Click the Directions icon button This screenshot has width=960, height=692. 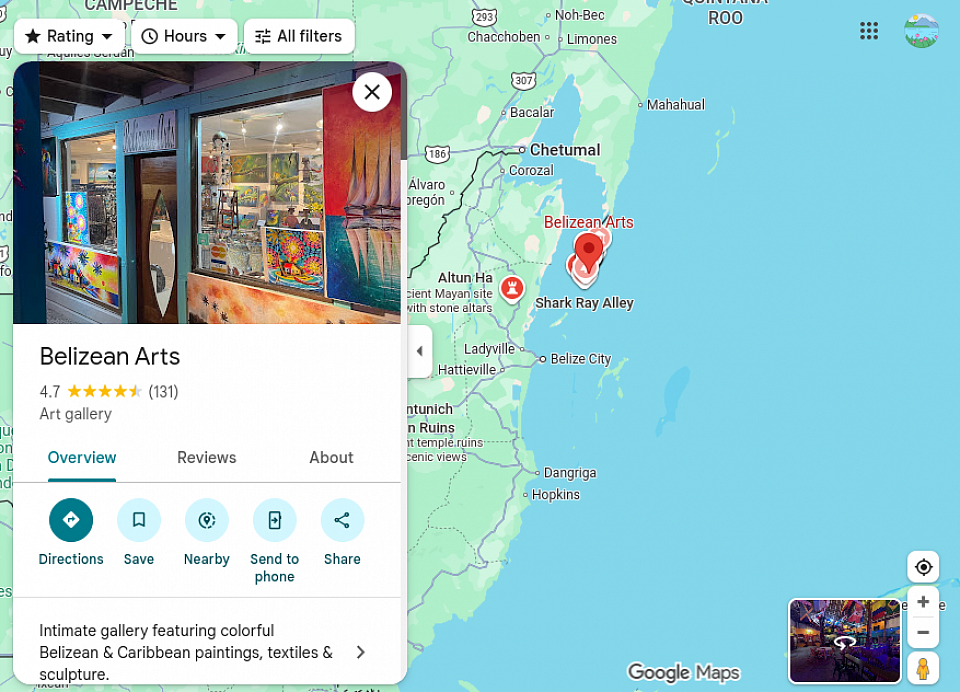[71, 520]
